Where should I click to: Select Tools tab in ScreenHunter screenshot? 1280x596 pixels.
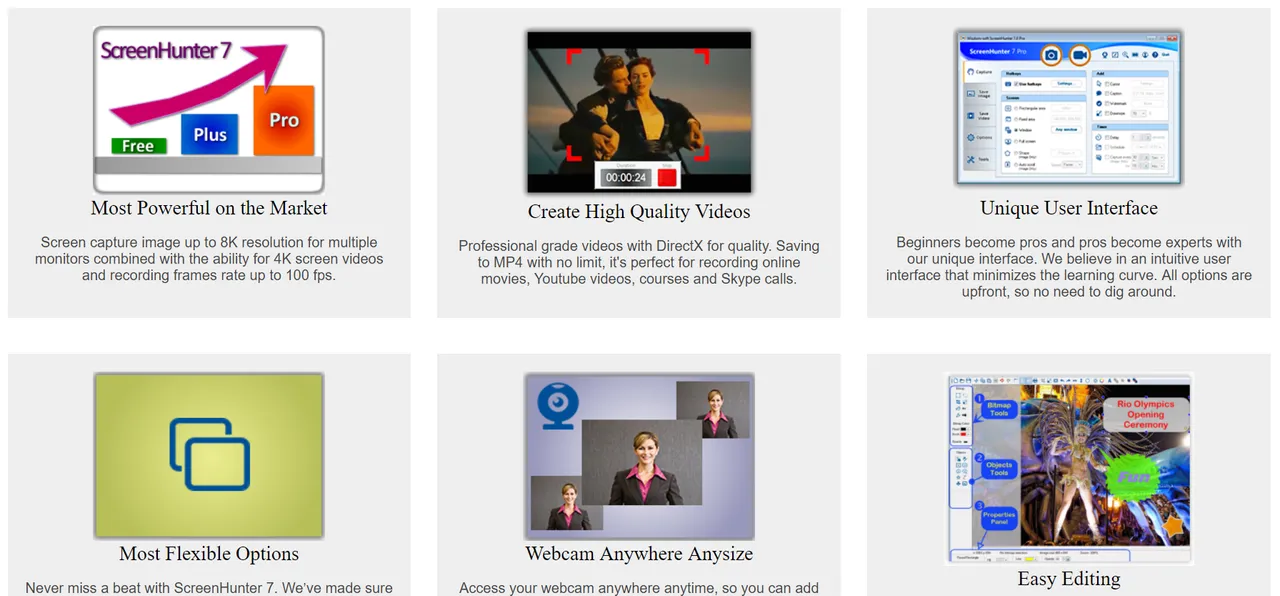979,160
